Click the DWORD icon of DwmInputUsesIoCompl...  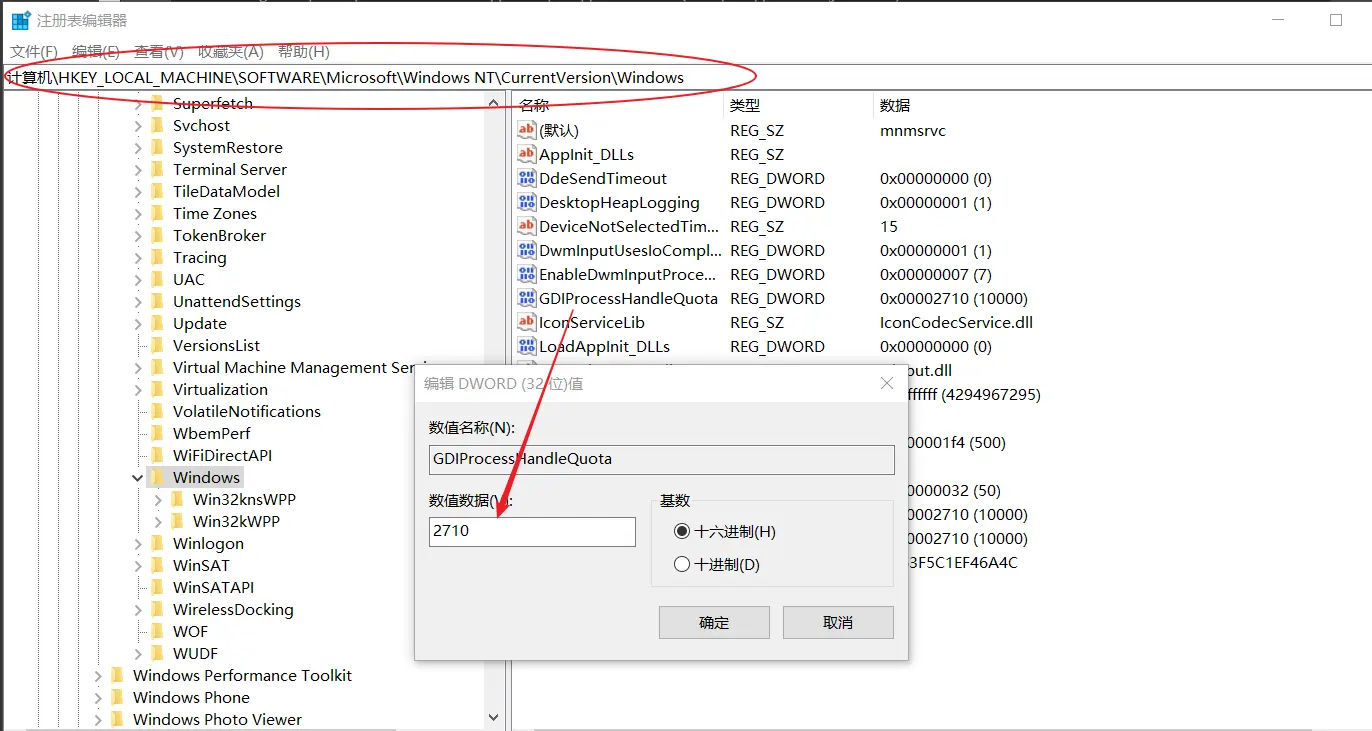tap(527, 250)
